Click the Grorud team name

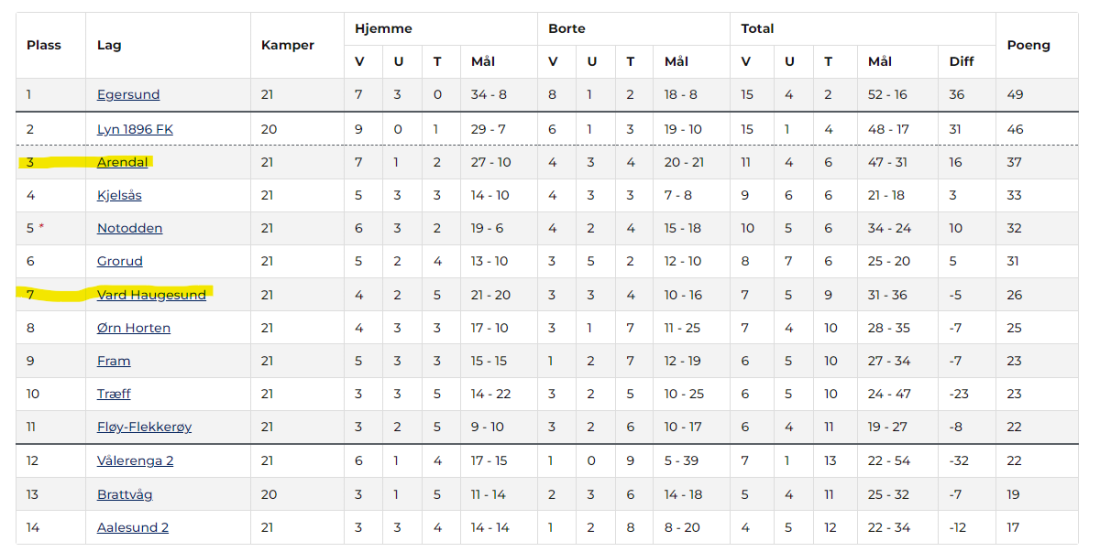pyautogui.click(x=120, y=261)
